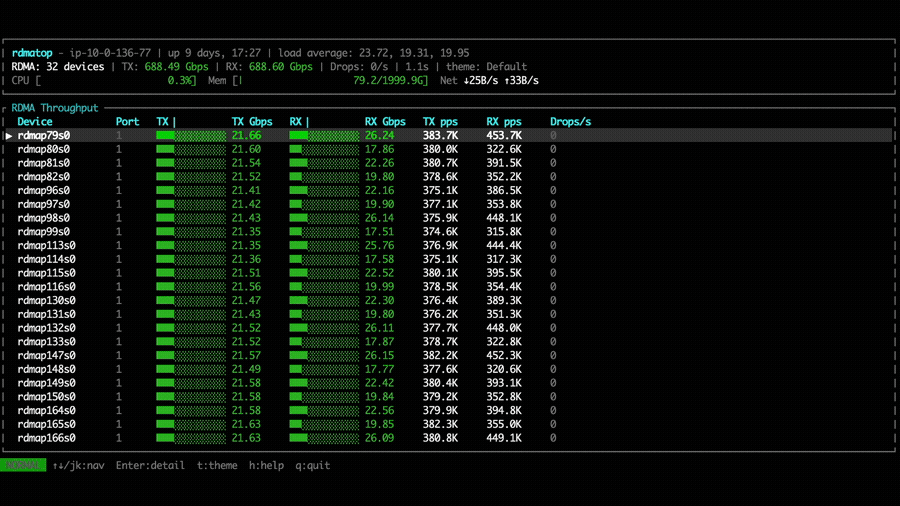Select the rdmap149s0 device row

(448, 383)
